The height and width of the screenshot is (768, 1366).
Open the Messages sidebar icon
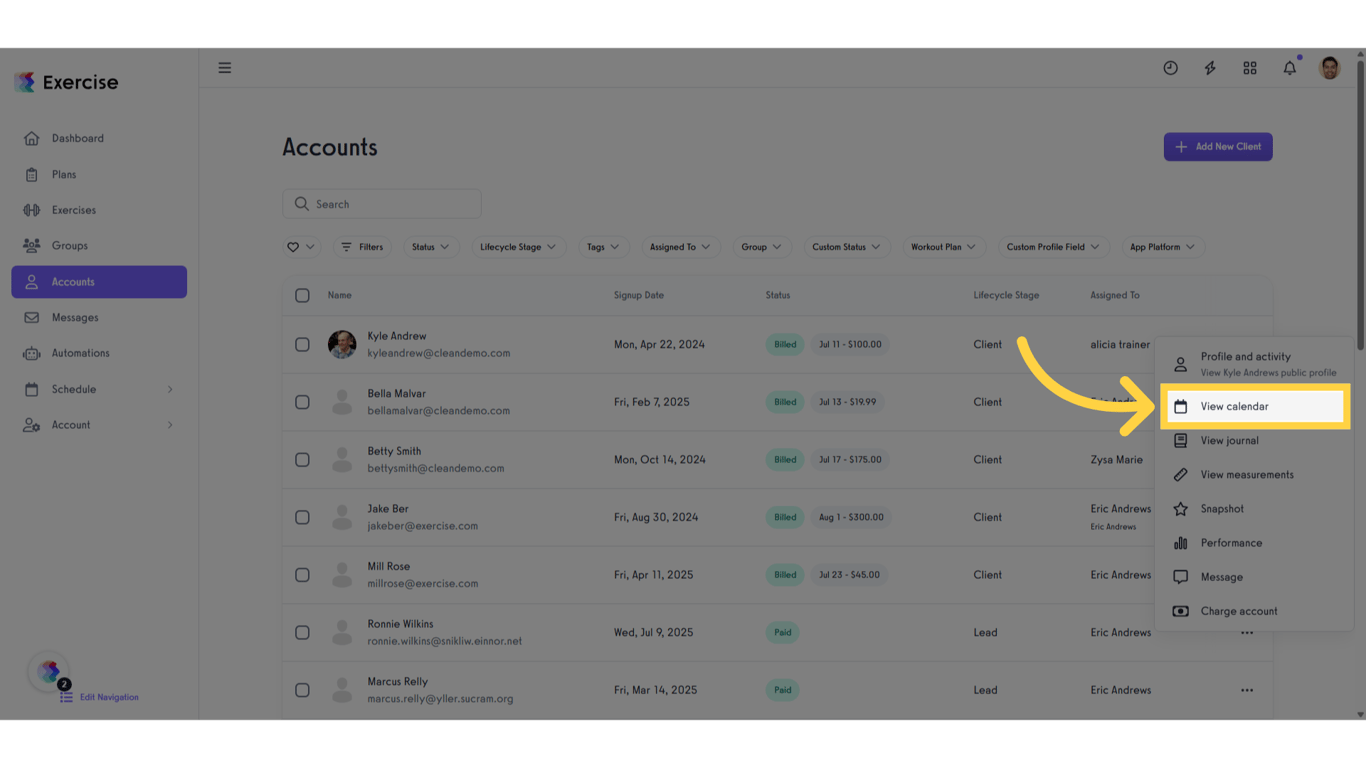(x=34, y=317)
